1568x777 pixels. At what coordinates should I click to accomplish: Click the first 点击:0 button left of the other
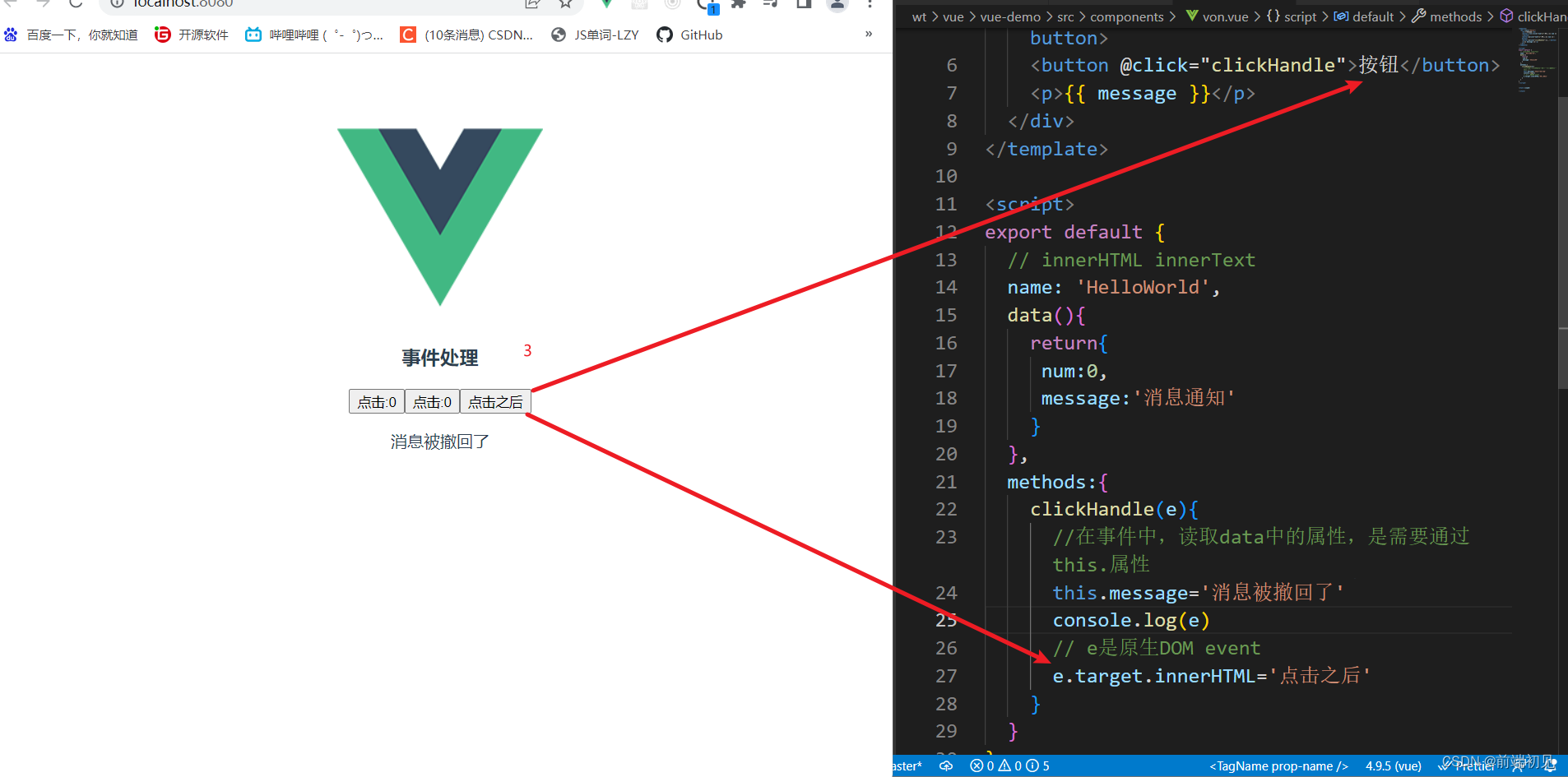[x=377, y=401]
